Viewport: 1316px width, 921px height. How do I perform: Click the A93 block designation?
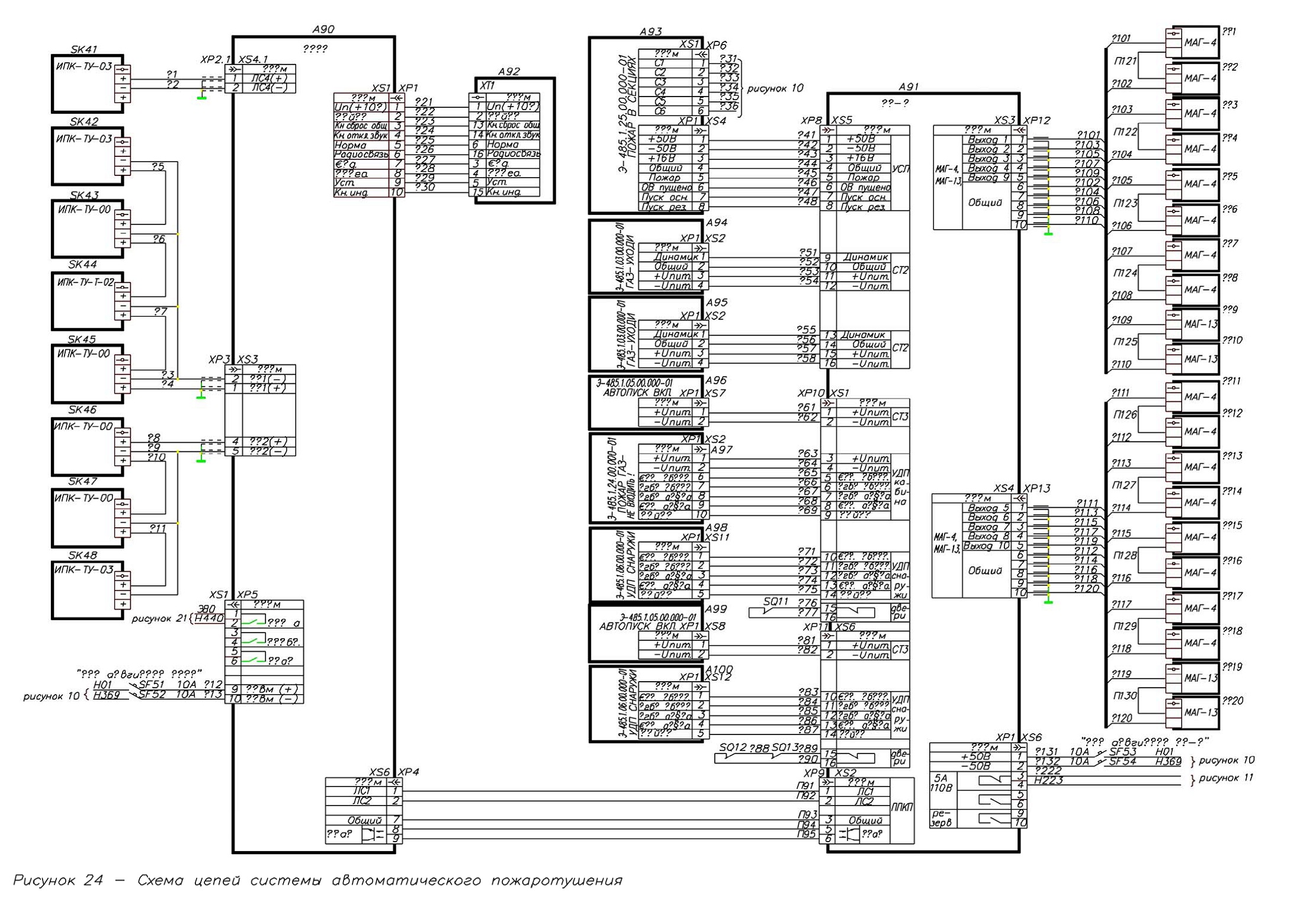[x=651, y=31]
